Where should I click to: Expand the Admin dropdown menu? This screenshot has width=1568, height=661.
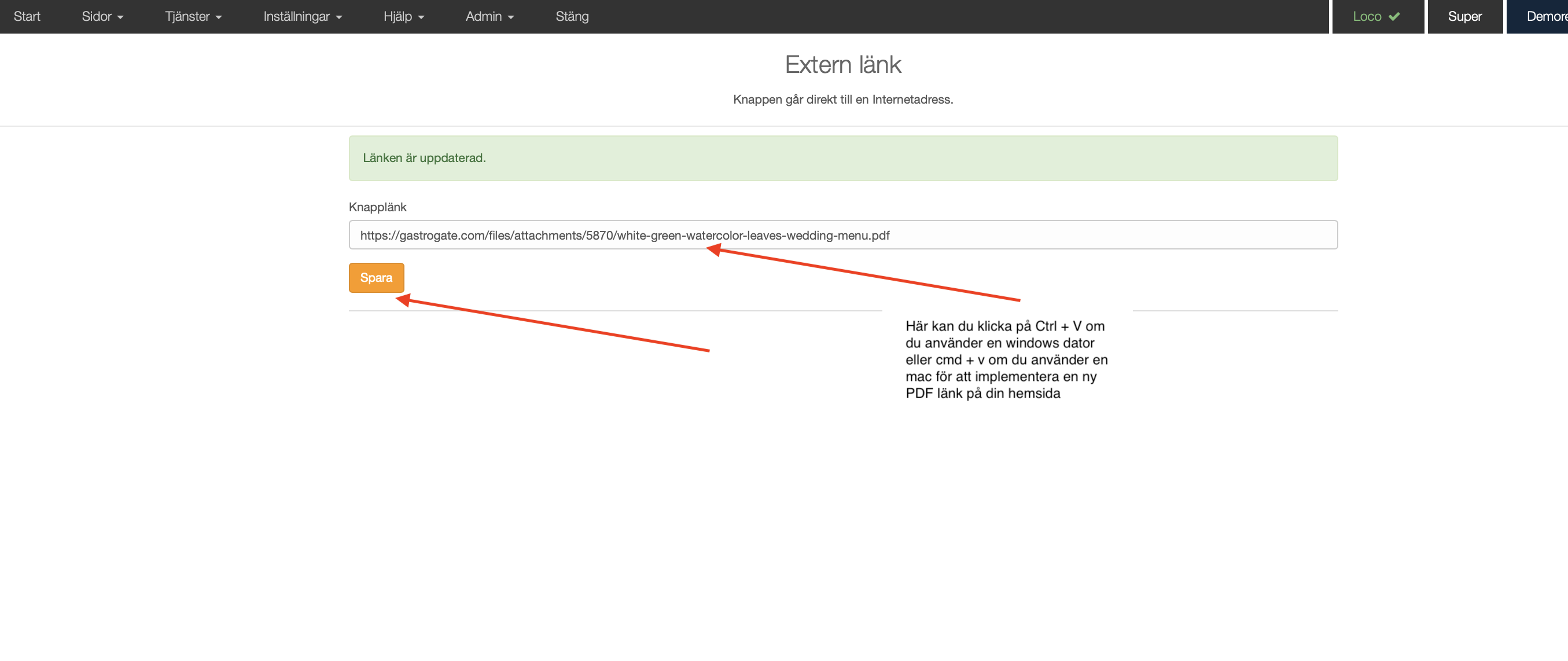click(489, 16)
